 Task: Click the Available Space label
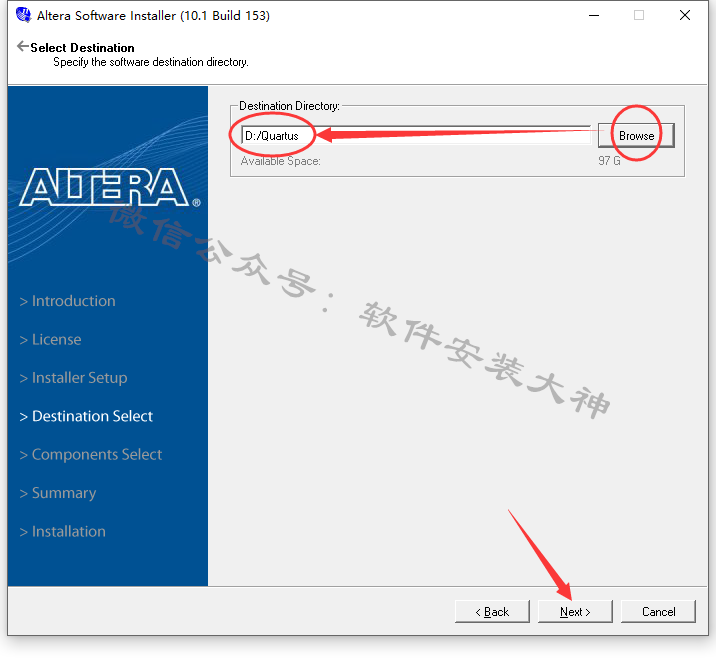pyautogui.click(x=280, y=161)
